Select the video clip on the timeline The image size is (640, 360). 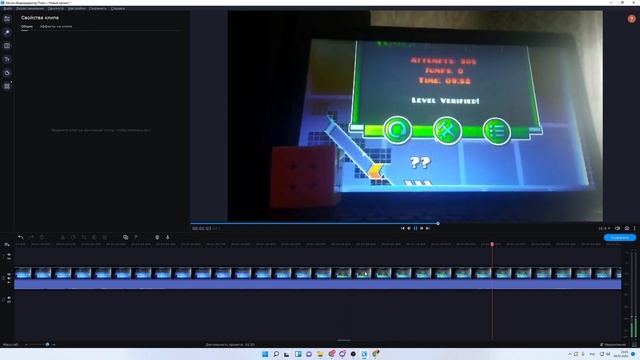318,273
